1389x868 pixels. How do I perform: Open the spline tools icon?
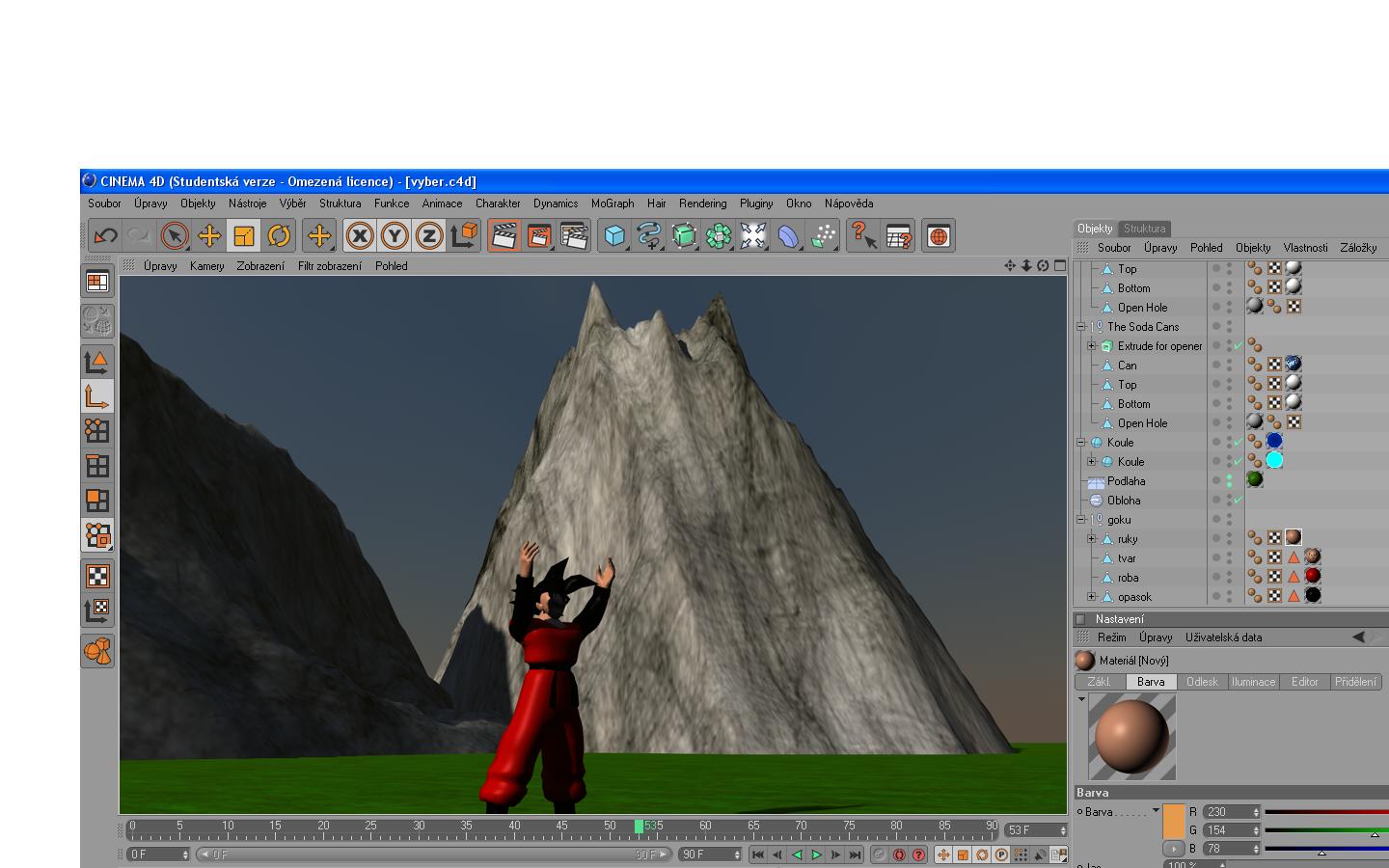pos(649,235)
